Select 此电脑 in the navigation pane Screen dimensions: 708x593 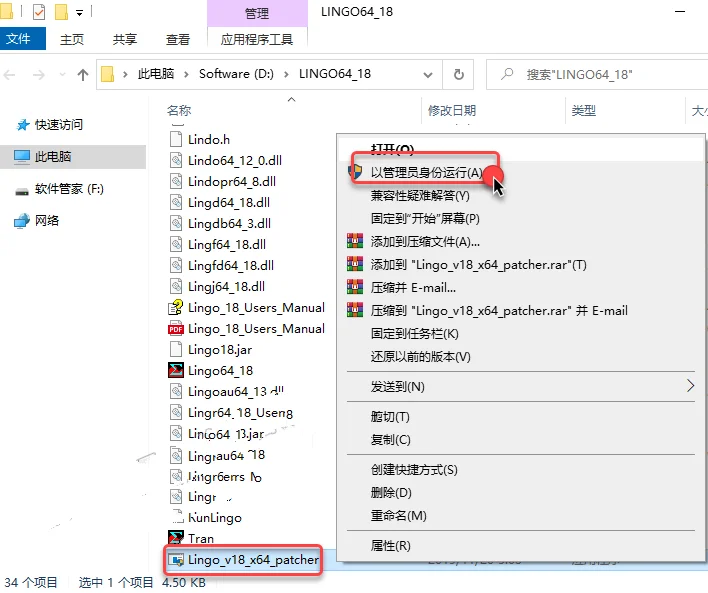click(72, 157)
